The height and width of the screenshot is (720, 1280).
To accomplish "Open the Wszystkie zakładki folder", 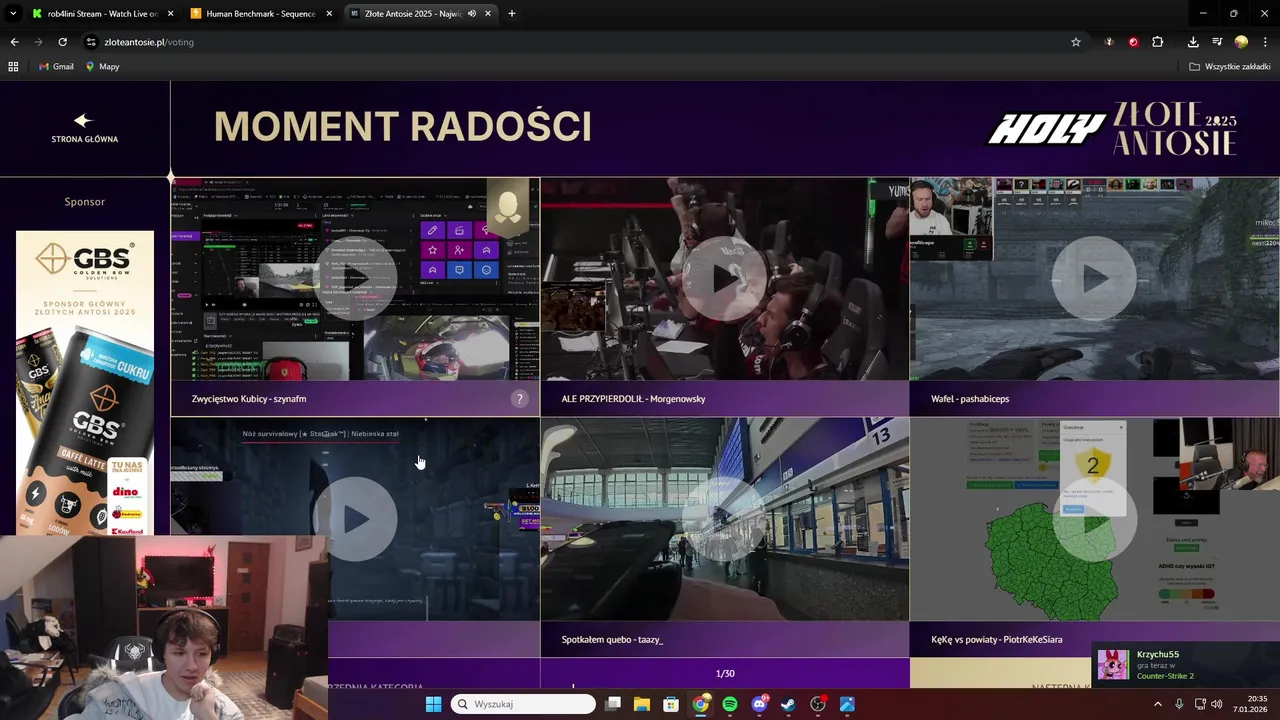I will coord(1230,67).
